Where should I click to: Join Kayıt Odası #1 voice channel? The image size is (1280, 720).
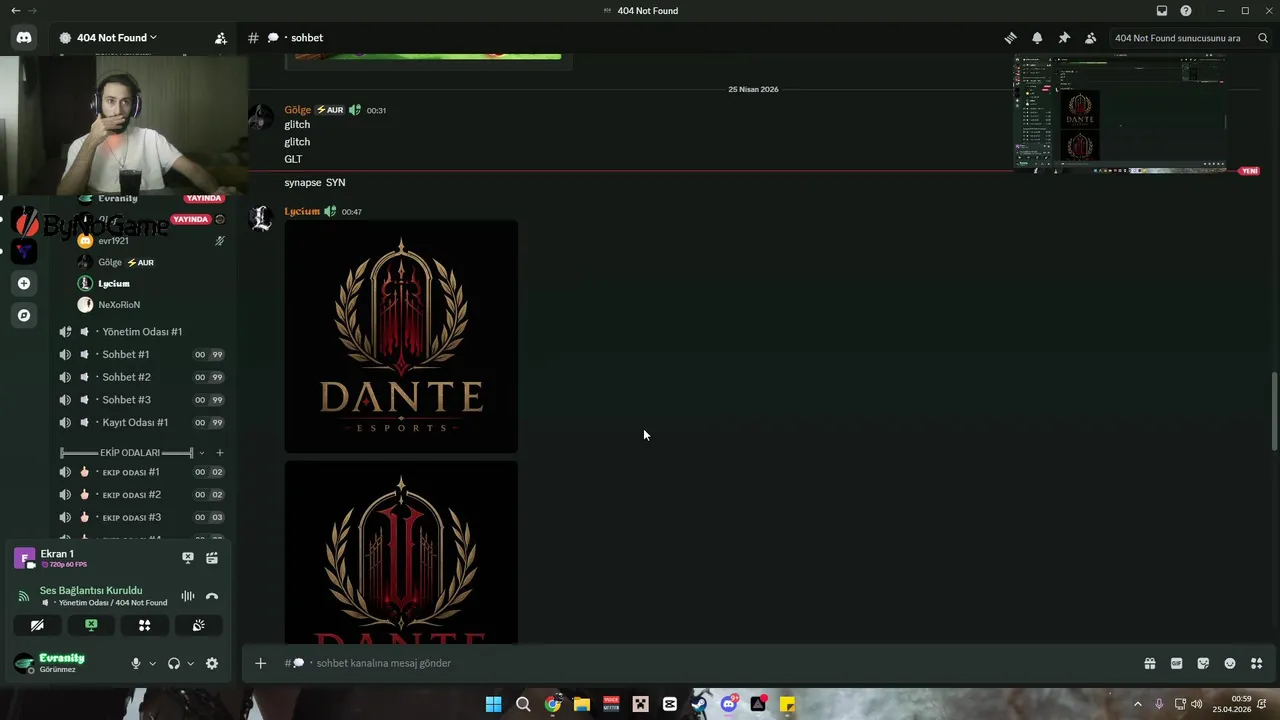pyautogui.click(x=143, y=422)
